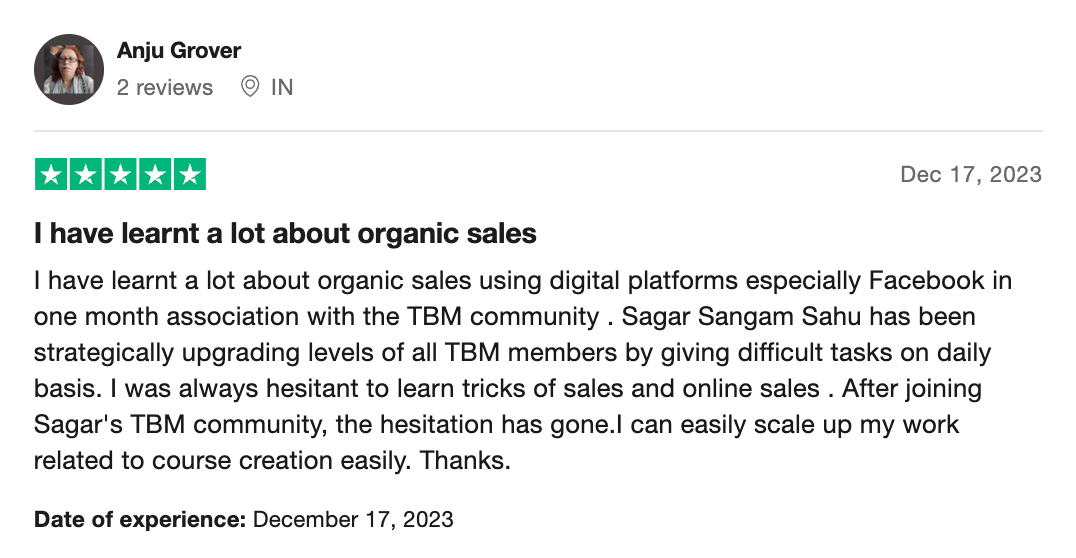
Task: Click the reviewer's profile photo
Action: (x=69, y=69)
